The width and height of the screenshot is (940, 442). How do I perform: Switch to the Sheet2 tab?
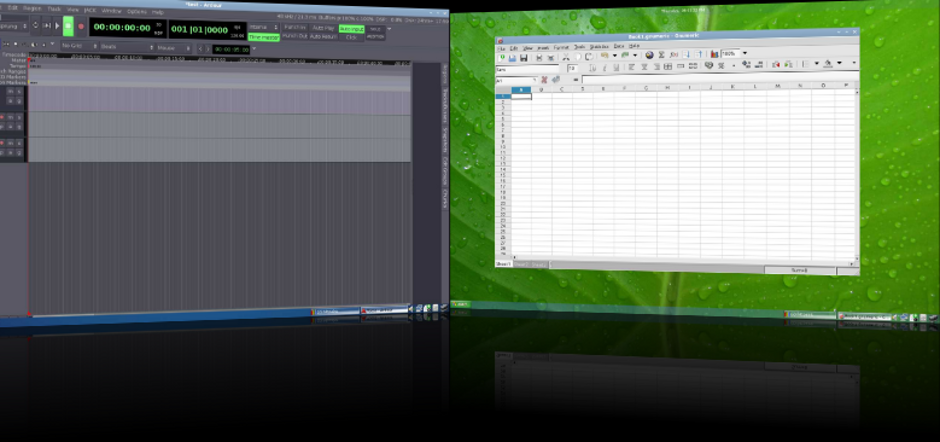(x=520, y=264)
